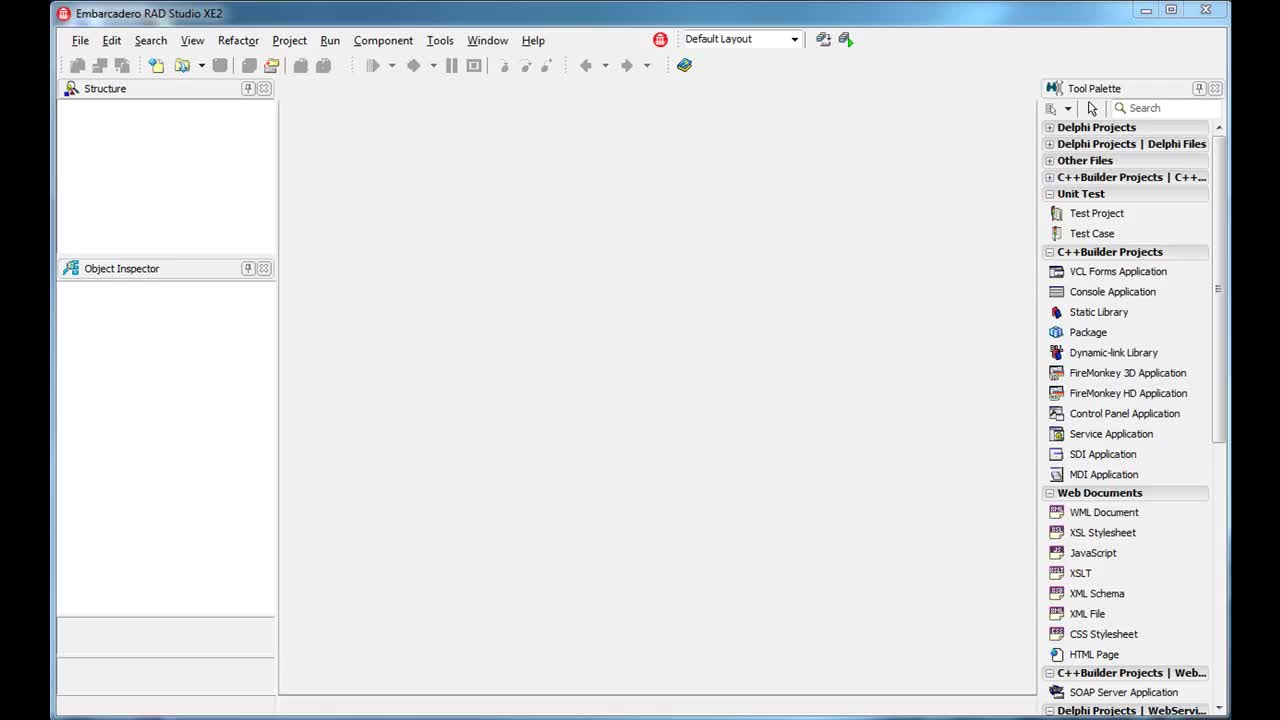Image resolution: width=1280 pixels, height=720 pixels.
Task: Click the Open file folder toolbar icon
Action: [x=182, y=65]
